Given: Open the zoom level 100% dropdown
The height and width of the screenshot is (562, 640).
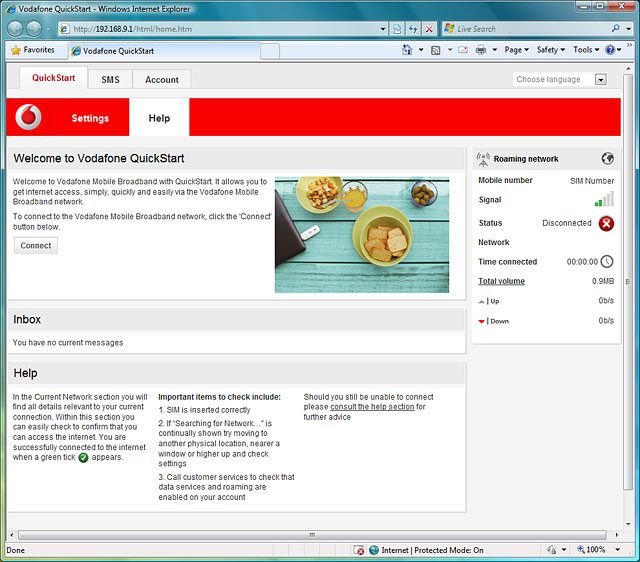Looking at the screenshot, I should point(618,550).
